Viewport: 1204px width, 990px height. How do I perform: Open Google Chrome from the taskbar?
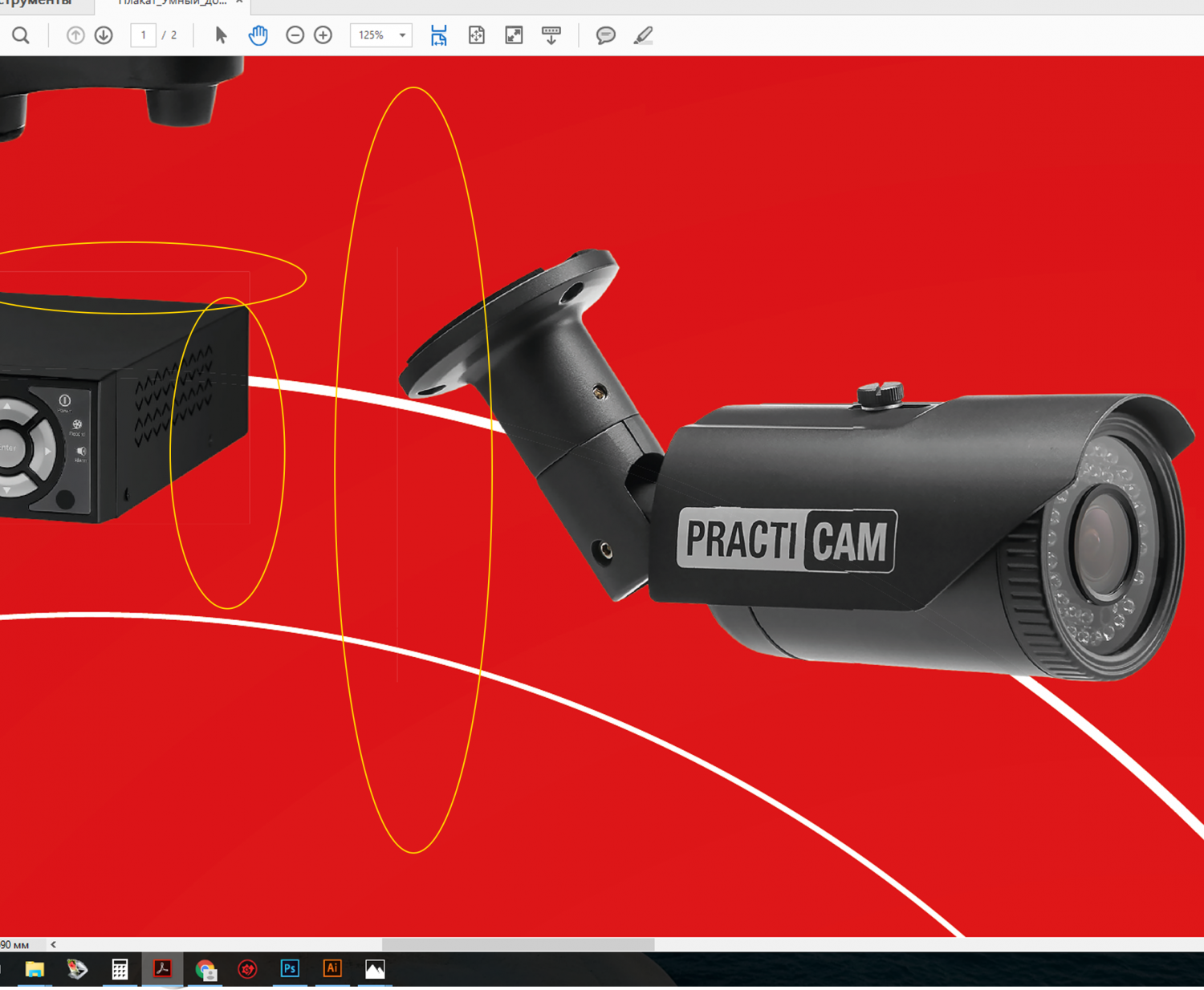point(205,969)
